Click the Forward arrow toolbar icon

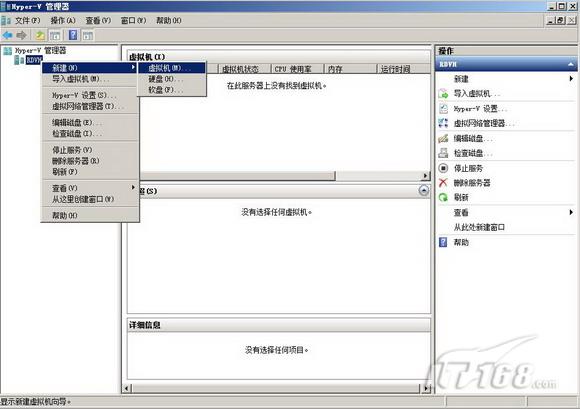click(21, 36)
